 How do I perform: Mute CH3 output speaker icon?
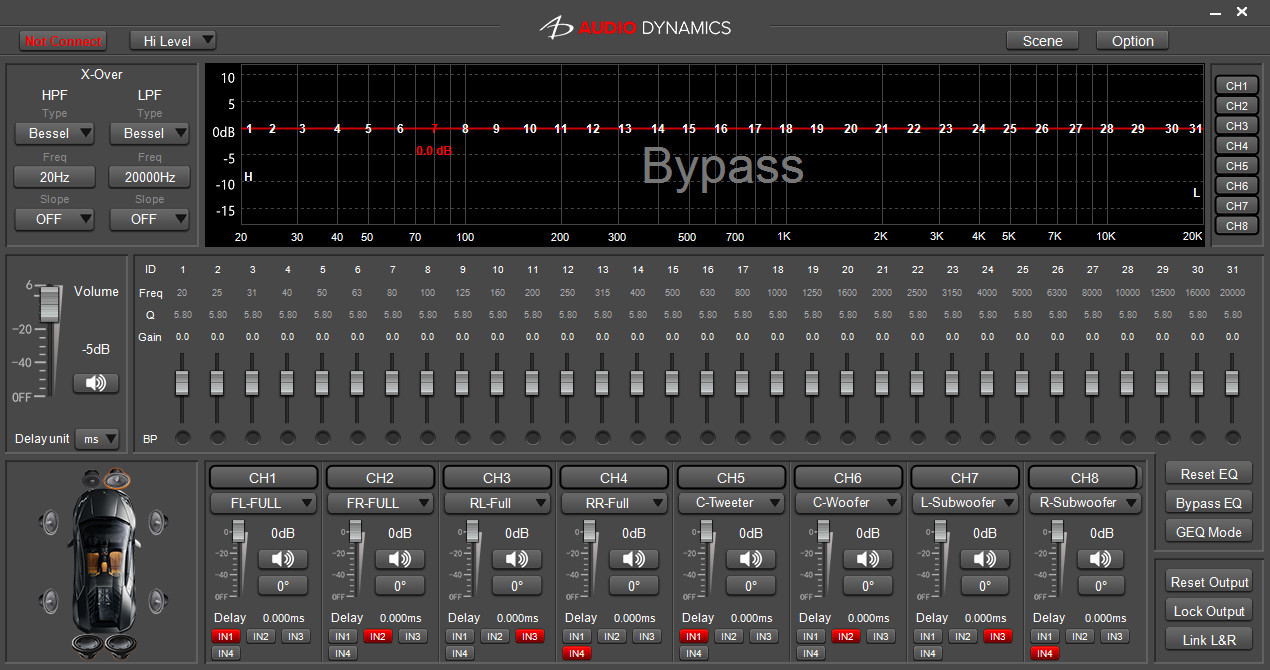(x=516, y=559)
